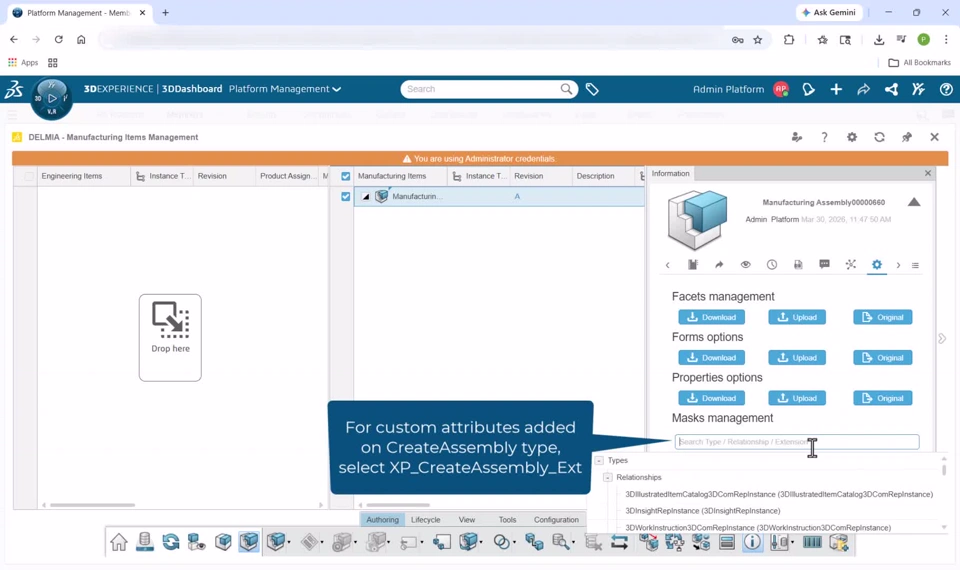Click the widget refresh icon
This screenshot has height=570, width=960.
click(x=879, y=137)
